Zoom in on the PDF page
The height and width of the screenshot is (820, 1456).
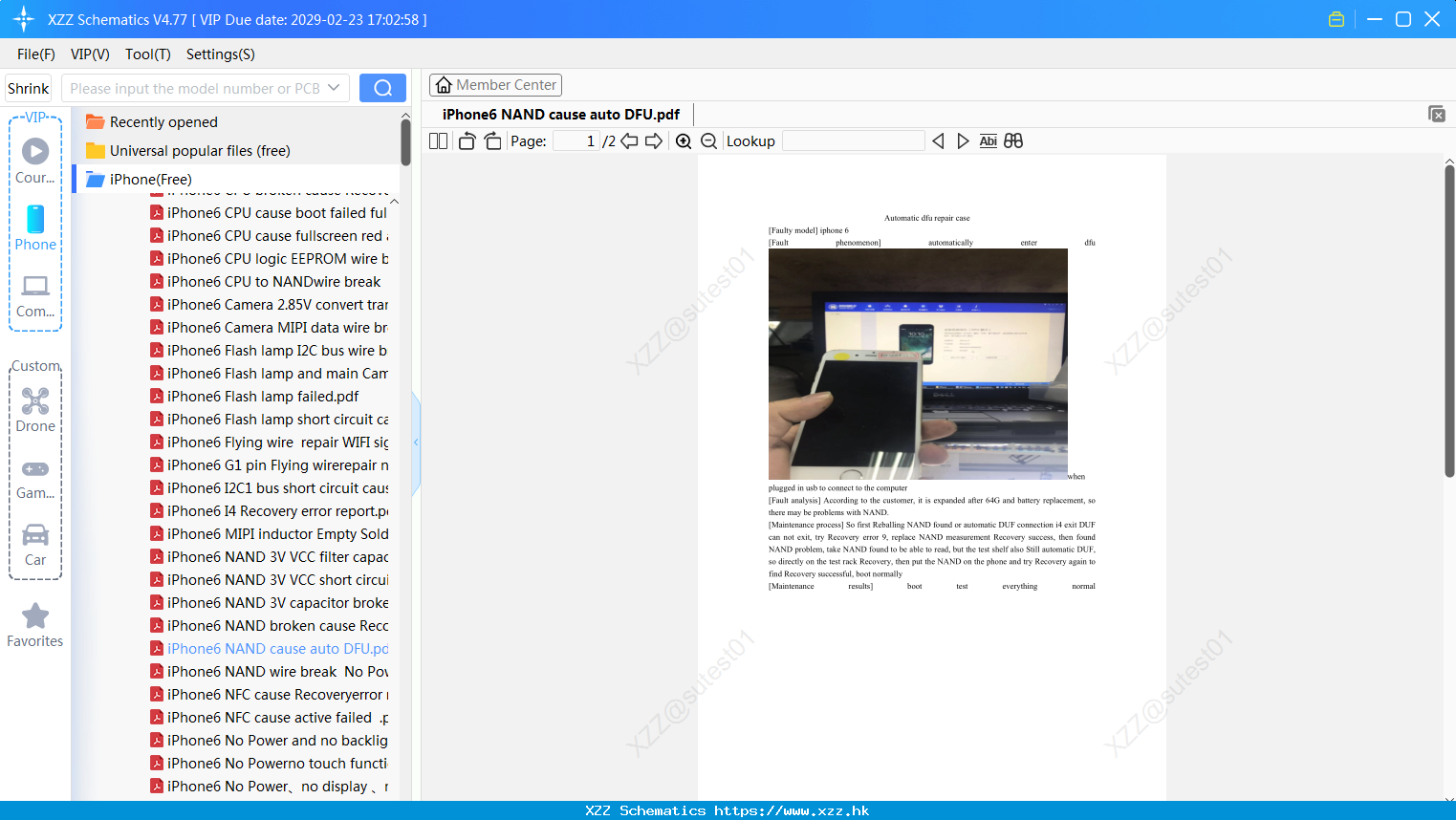point(684,141)
